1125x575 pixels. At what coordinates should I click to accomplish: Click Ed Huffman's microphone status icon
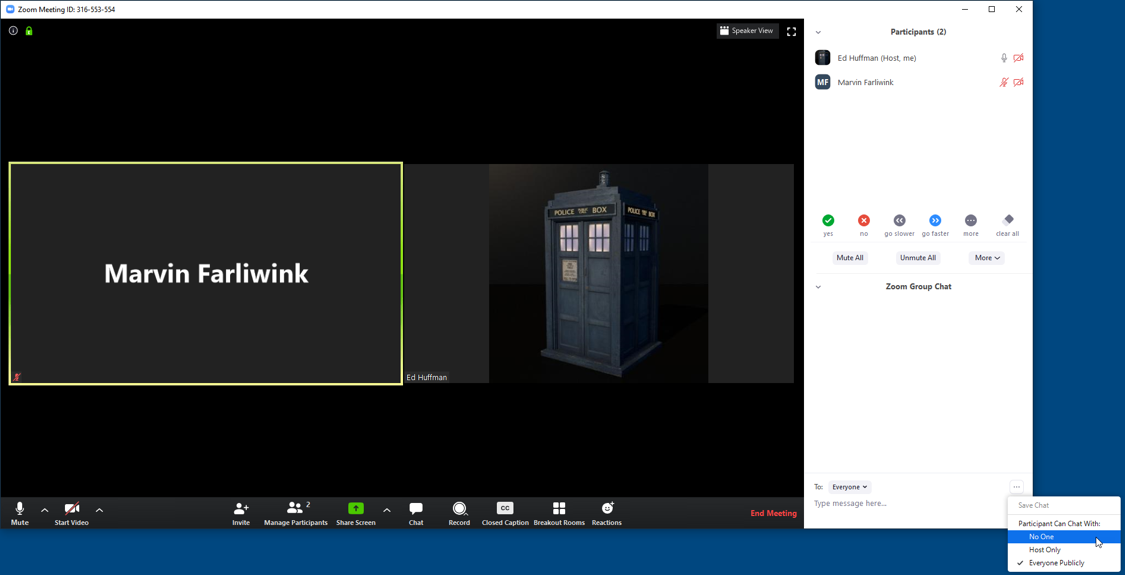tap(1004, 58)
